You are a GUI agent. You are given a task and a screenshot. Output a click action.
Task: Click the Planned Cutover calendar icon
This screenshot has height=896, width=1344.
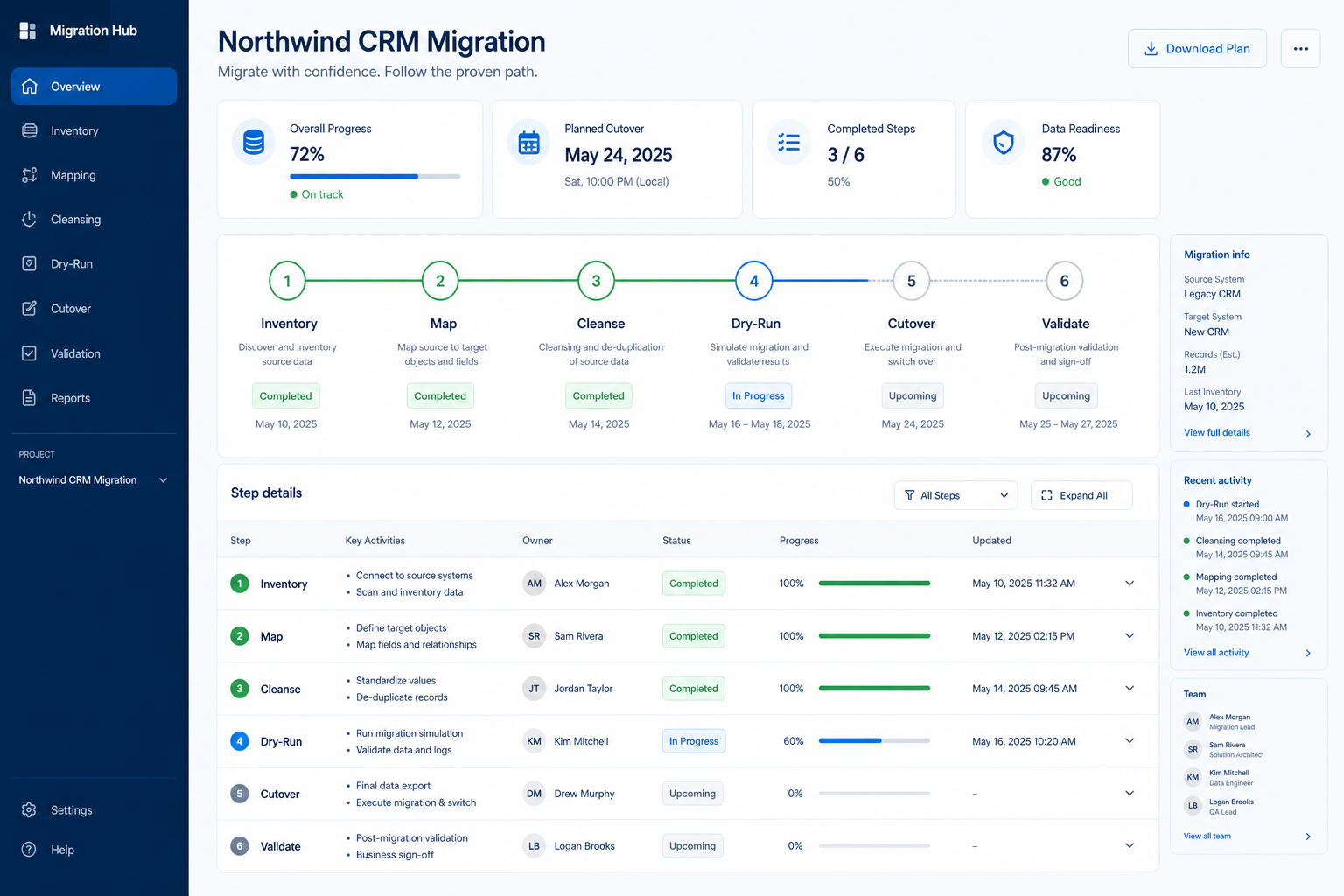[x=528, y=142]
